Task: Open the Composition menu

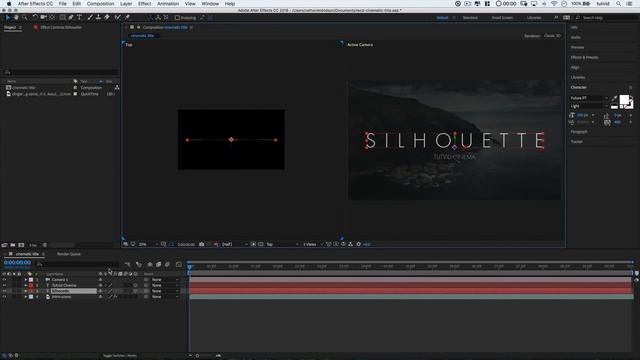Action: pos(100,4)
